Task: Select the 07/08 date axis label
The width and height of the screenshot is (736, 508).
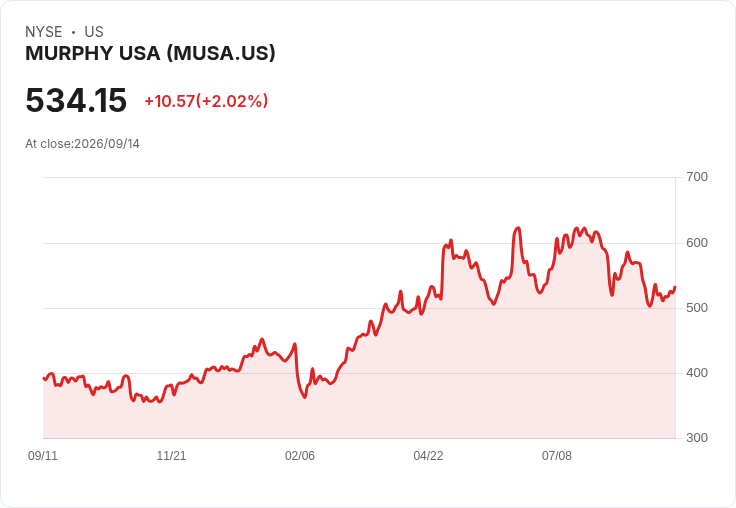Action: [557, 455]
